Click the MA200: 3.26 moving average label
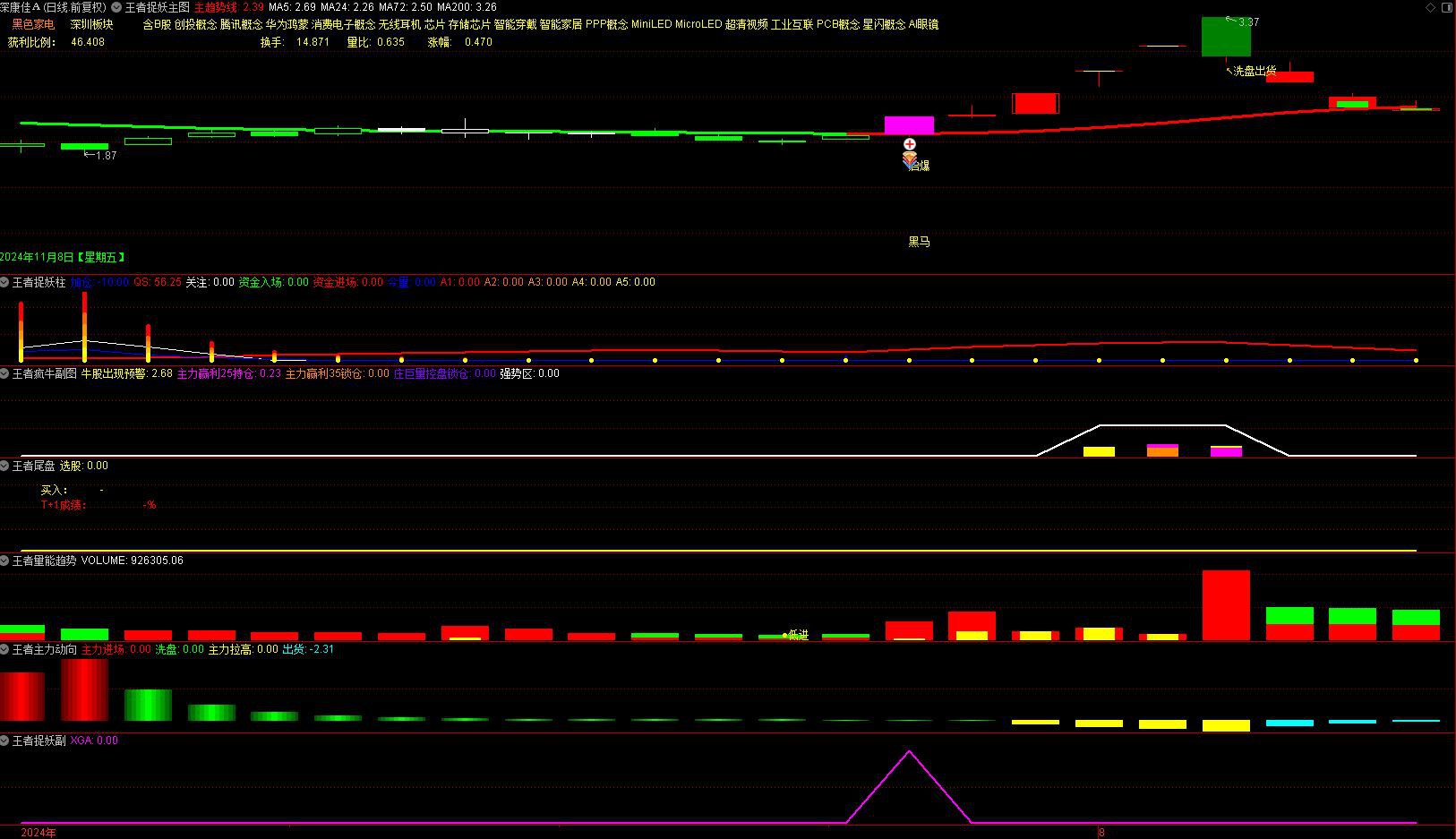Viewport: 1456px width, 839px height. 467,7
